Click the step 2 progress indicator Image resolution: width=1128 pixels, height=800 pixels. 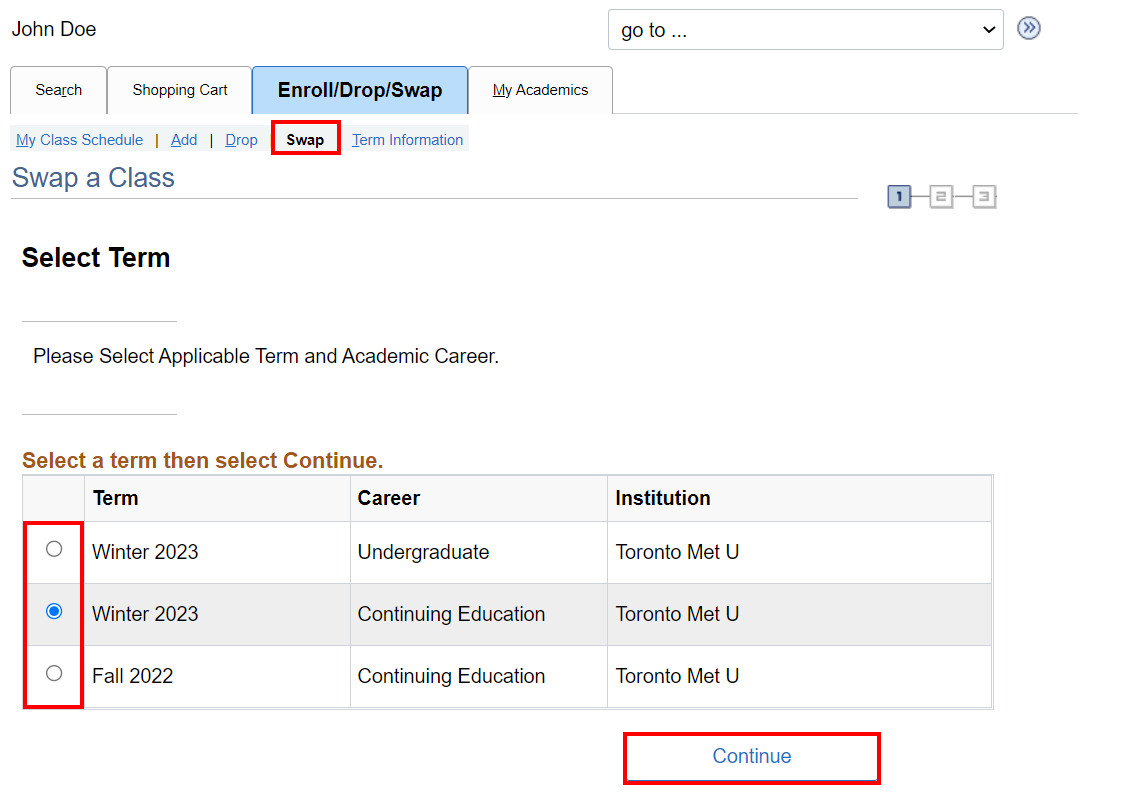pyautogui.click(x=941, y=197)
